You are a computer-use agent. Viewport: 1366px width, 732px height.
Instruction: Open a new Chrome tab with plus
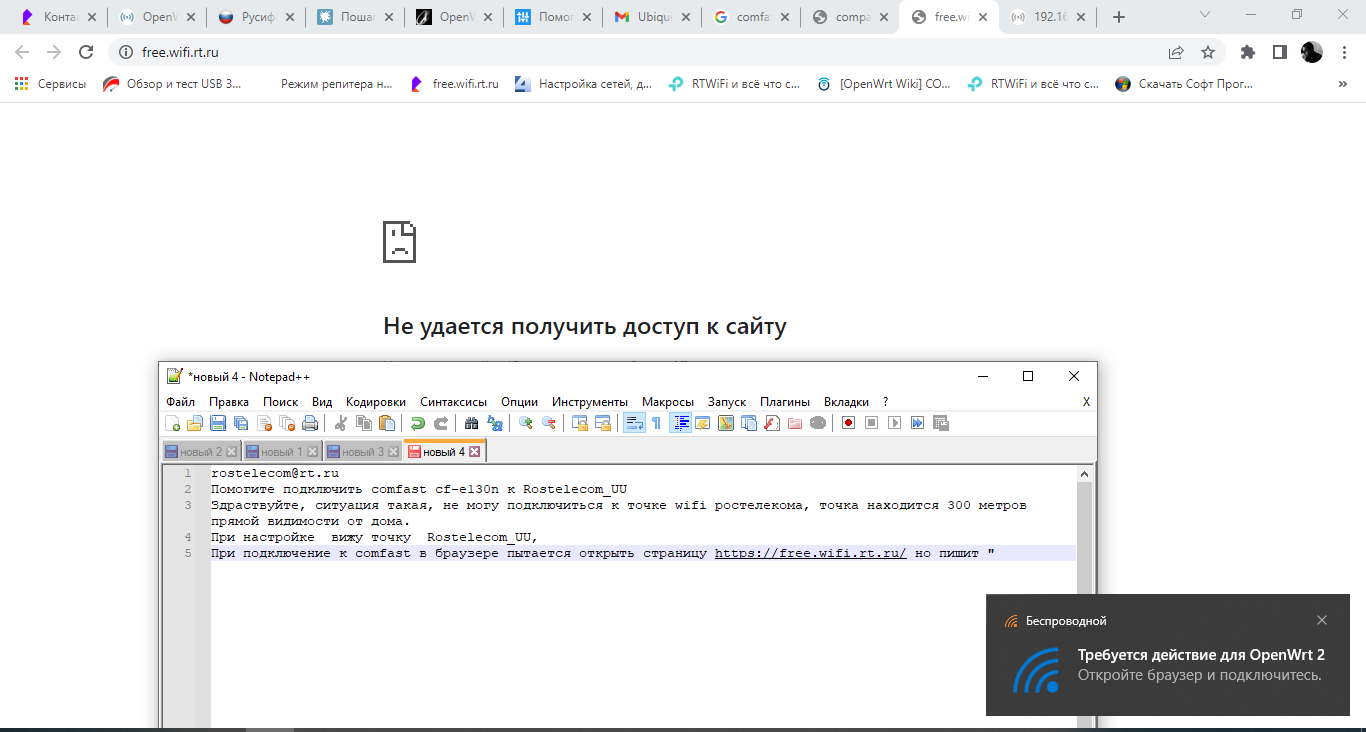pyautogui.click(x=1119, y=17)
